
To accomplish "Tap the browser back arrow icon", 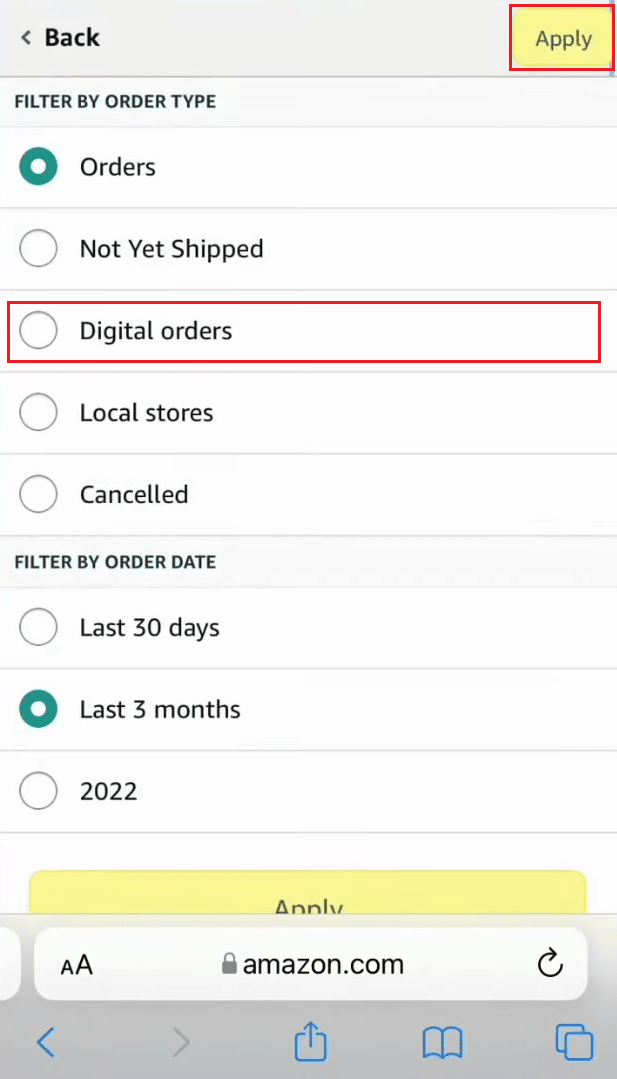I will point(45,1042).
